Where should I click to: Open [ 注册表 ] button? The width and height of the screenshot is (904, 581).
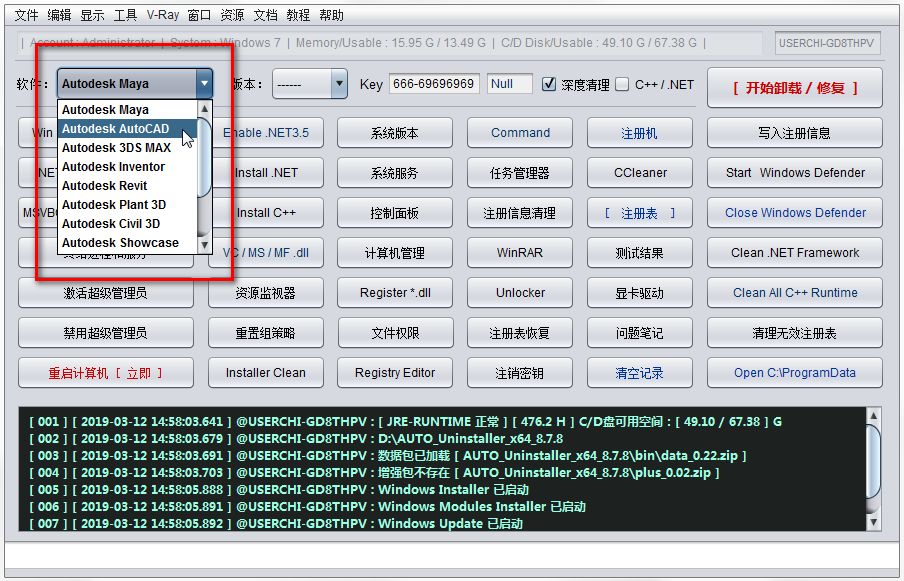pos(639,213)
